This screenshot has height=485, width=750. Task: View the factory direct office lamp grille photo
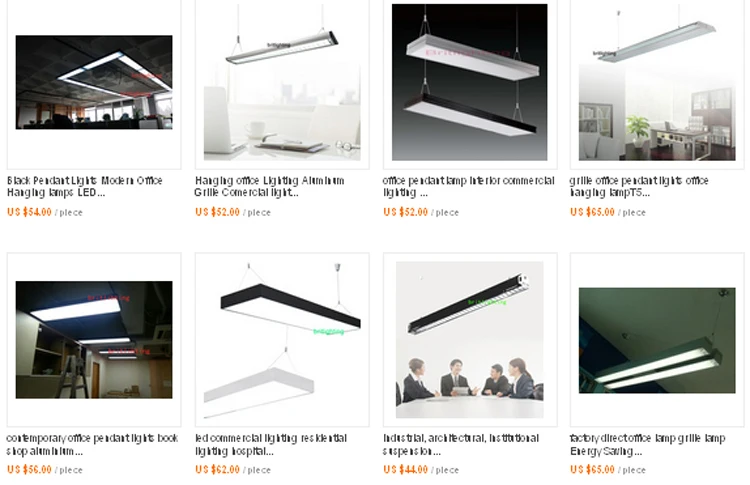[x=657, y=341]
